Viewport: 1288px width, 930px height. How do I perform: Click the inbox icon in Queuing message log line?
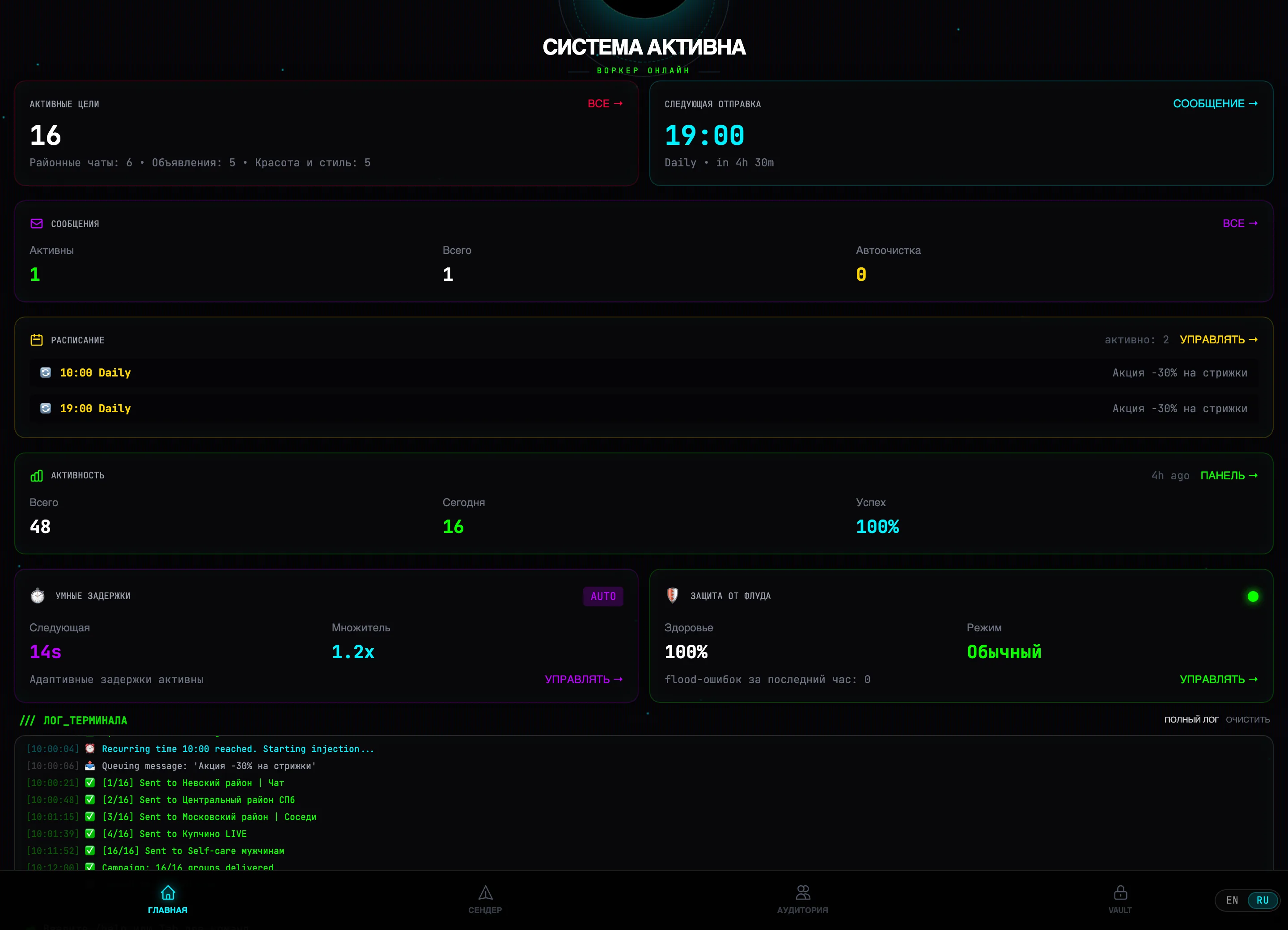coord(90,765)
